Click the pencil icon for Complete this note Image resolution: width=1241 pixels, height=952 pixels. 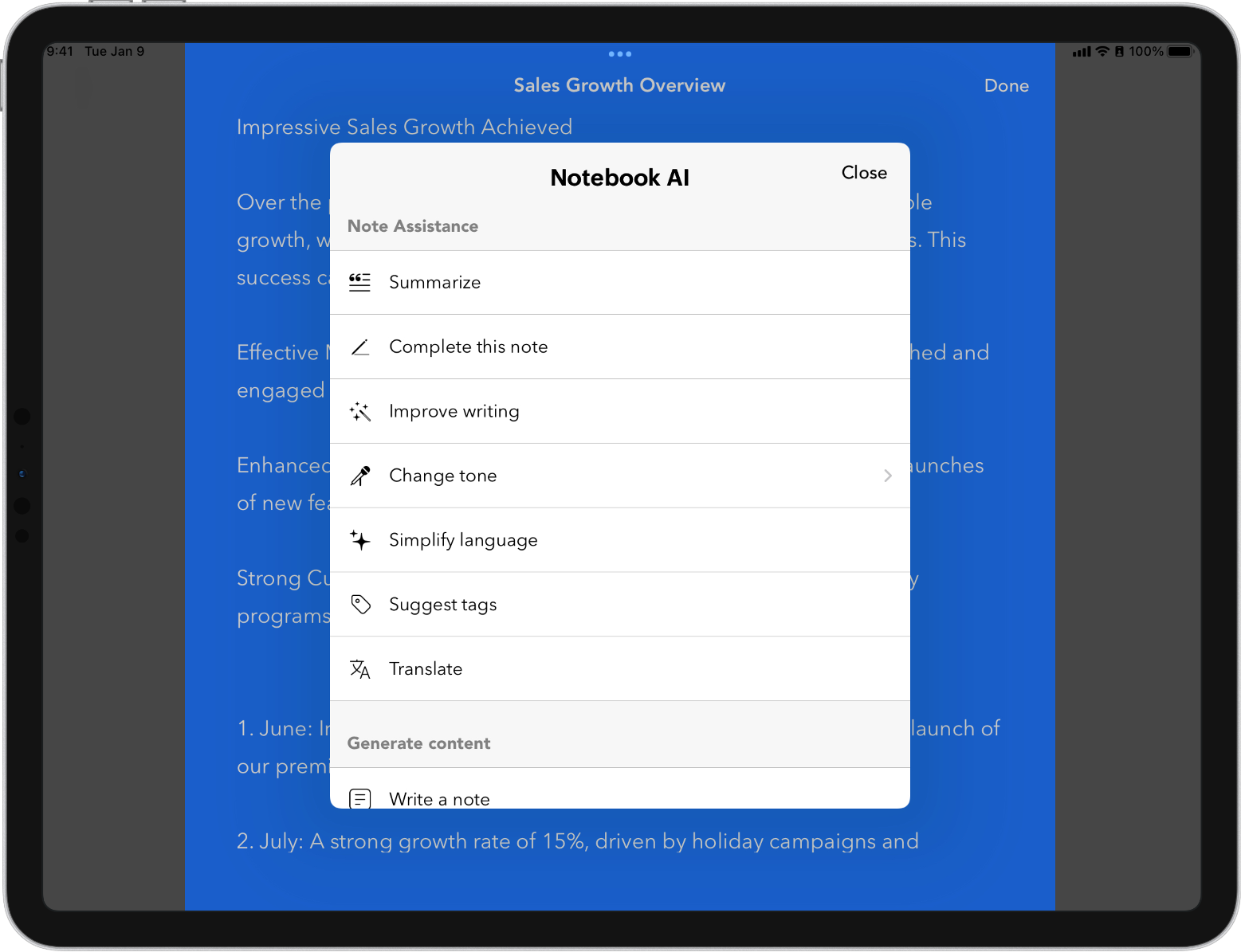tap(360, 347)
